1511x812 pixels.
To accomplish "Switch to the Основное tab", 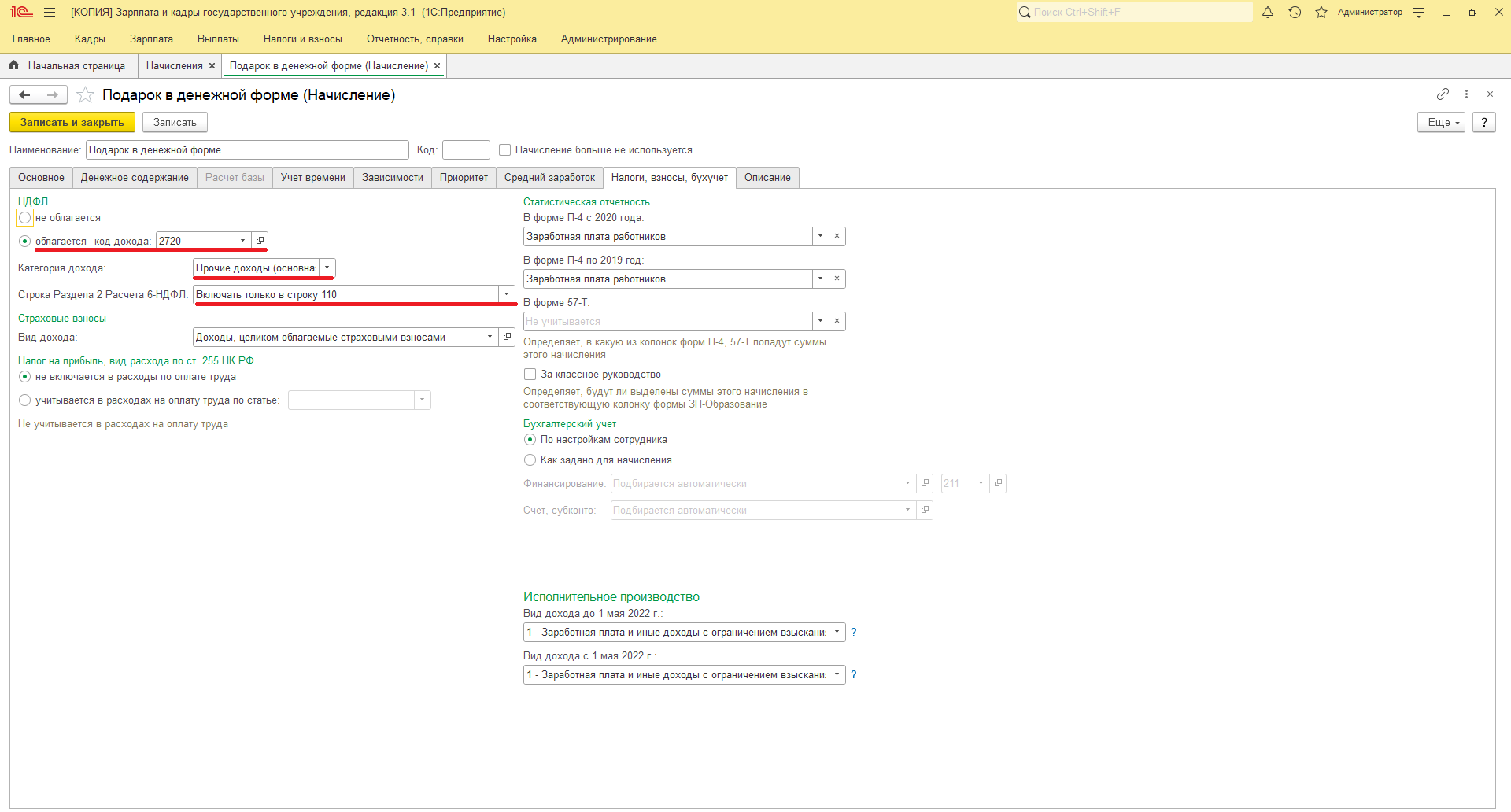I will [x=41, y=178].
